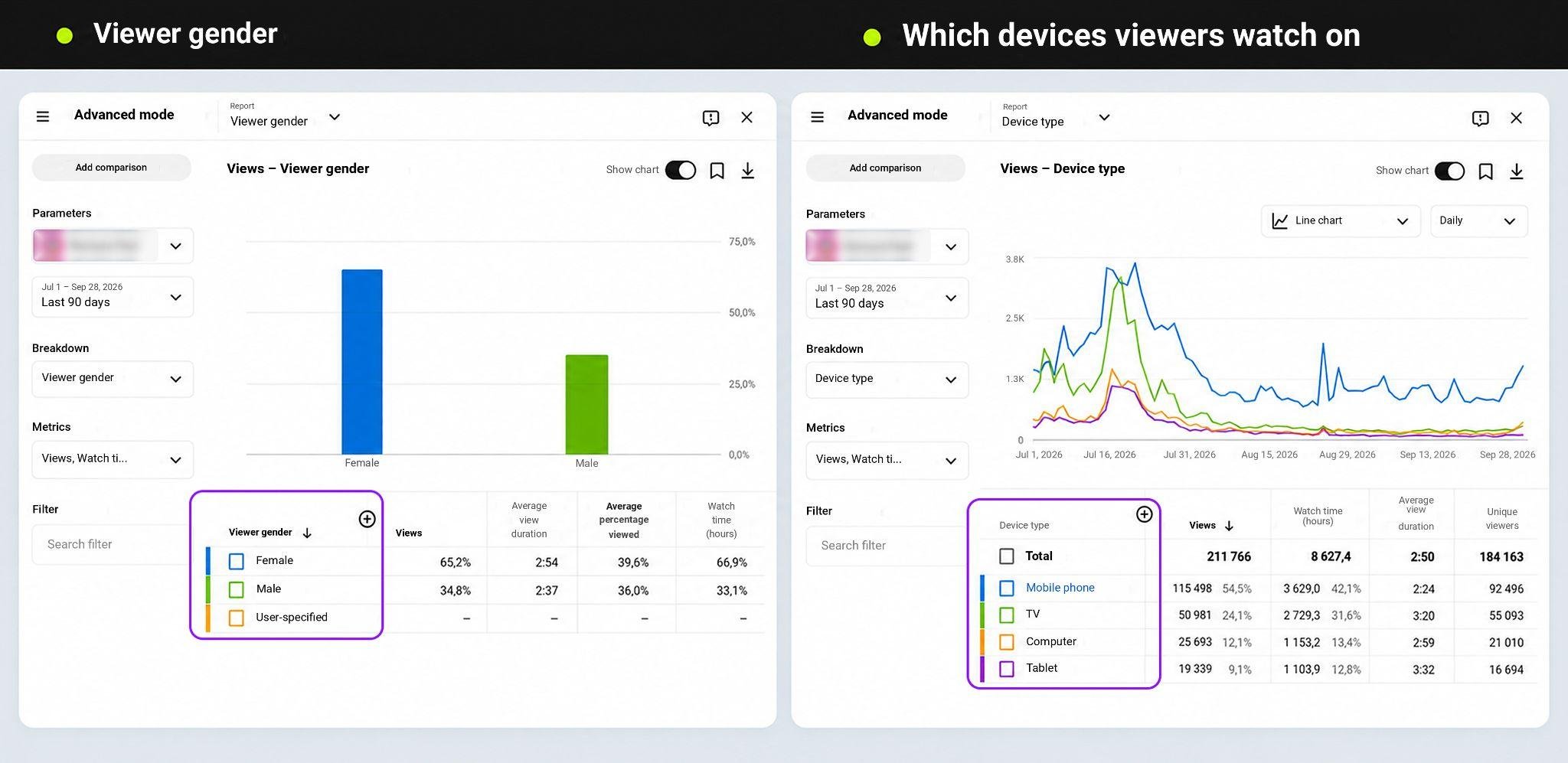Download the Views – Viewer gender report
The height and width of the screenshot is (763, 1568).
[748, 170]
